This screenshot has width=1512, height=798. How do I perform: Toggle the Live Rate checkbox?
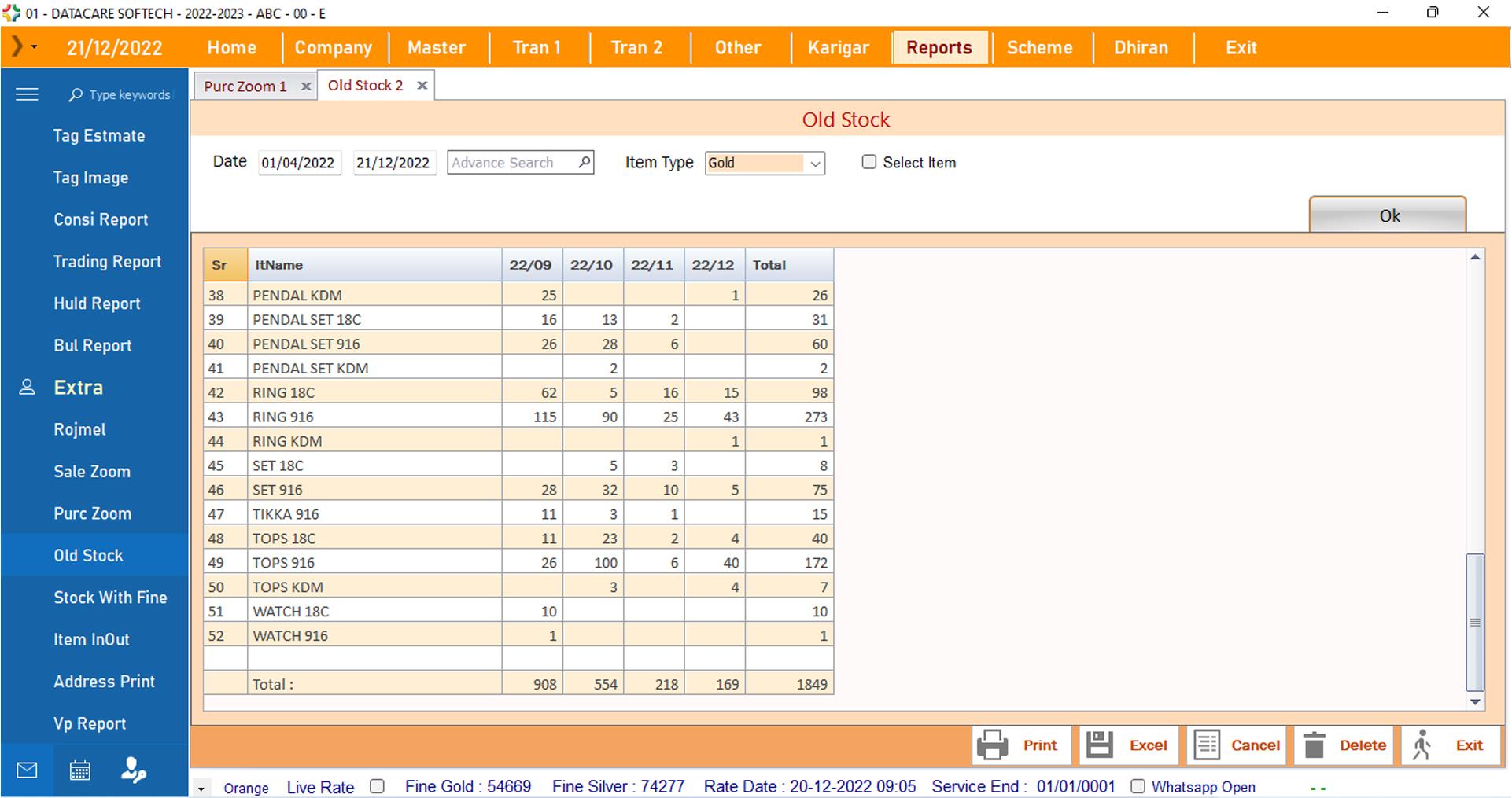(378, 786)
